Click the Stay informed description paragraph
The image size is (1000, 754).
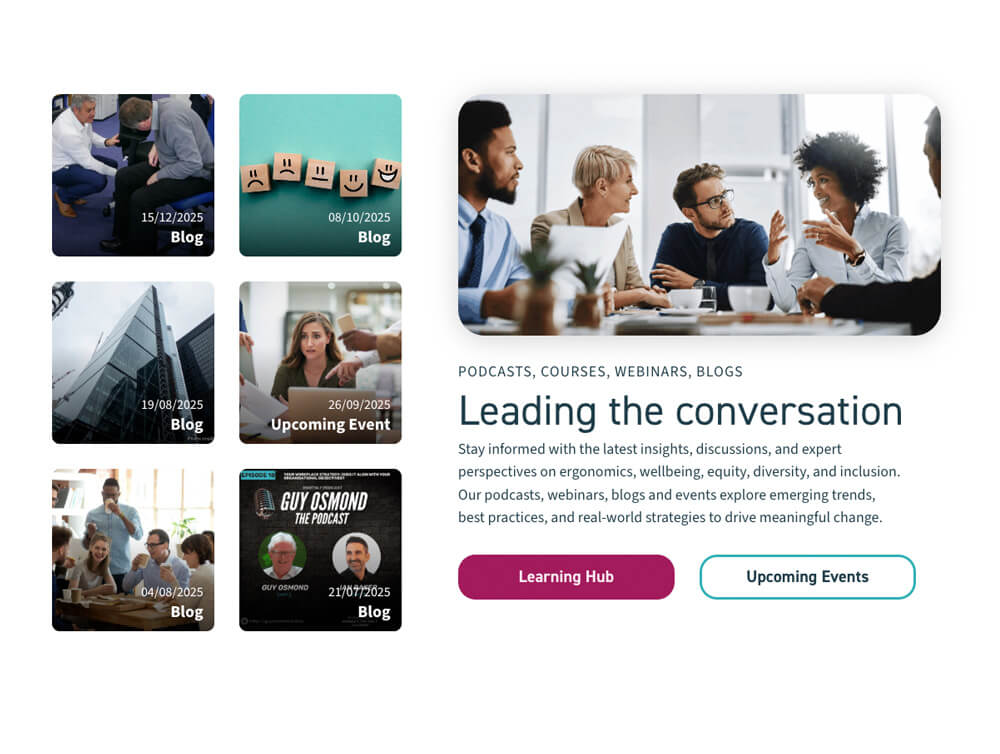click(679, 483)
